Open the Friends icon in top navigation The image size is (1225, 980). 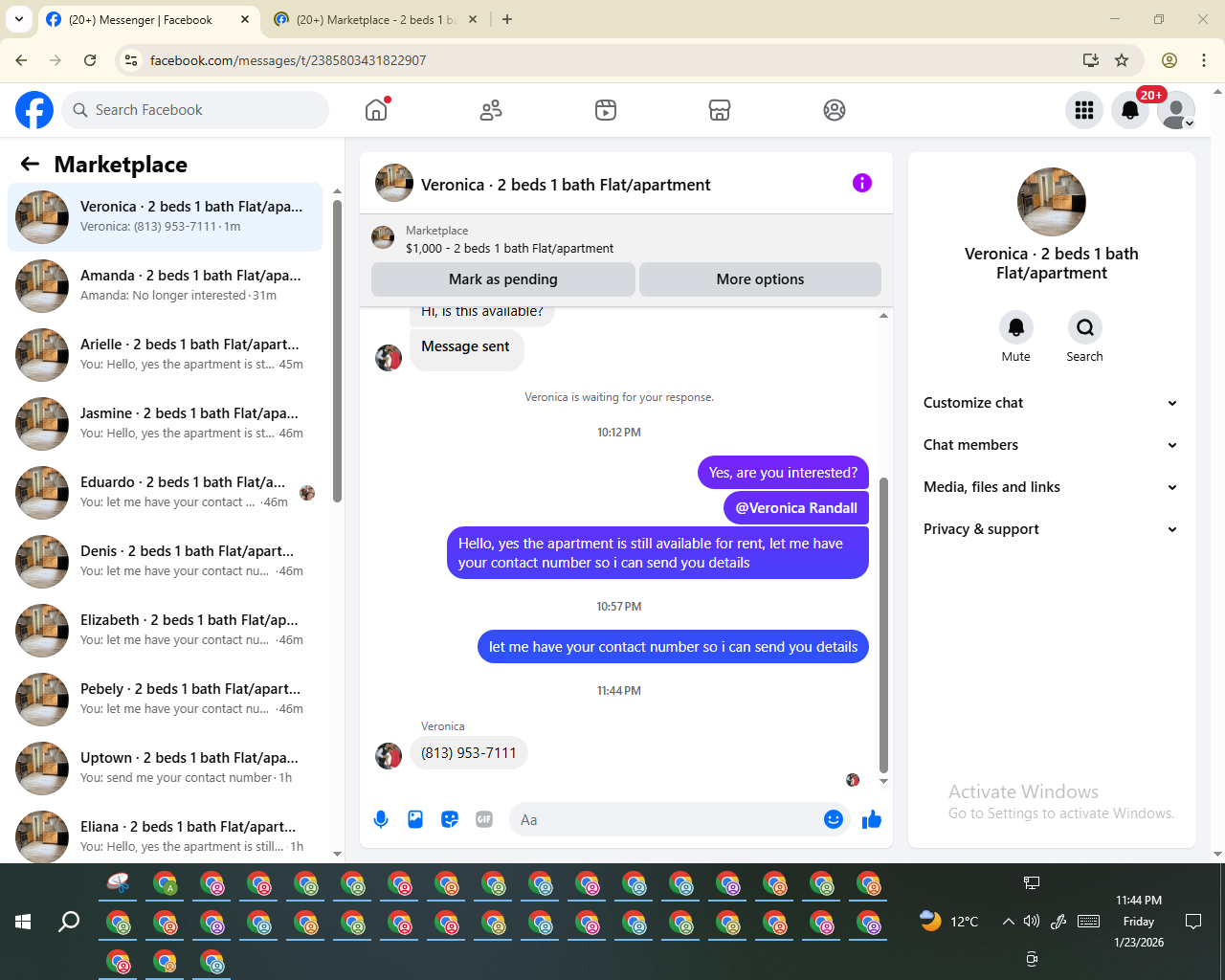(491, 110)
